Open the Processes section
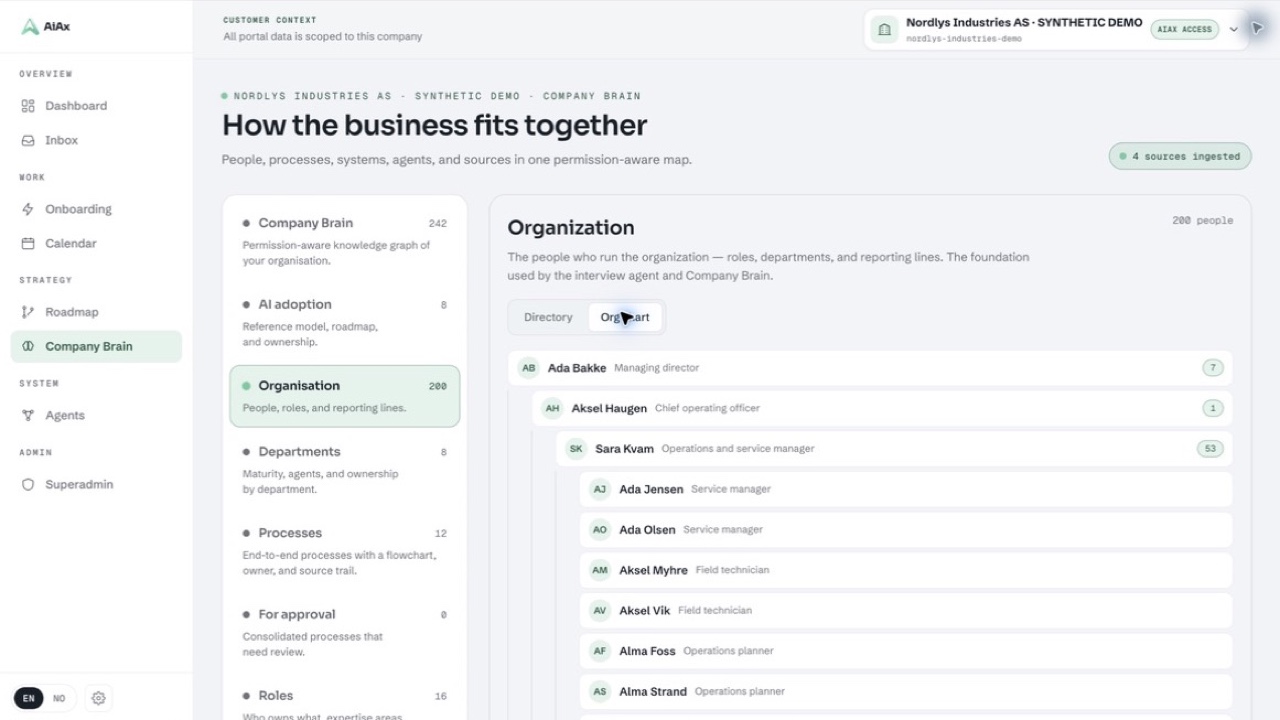The image size is (1280, 720). click(345, 551)
